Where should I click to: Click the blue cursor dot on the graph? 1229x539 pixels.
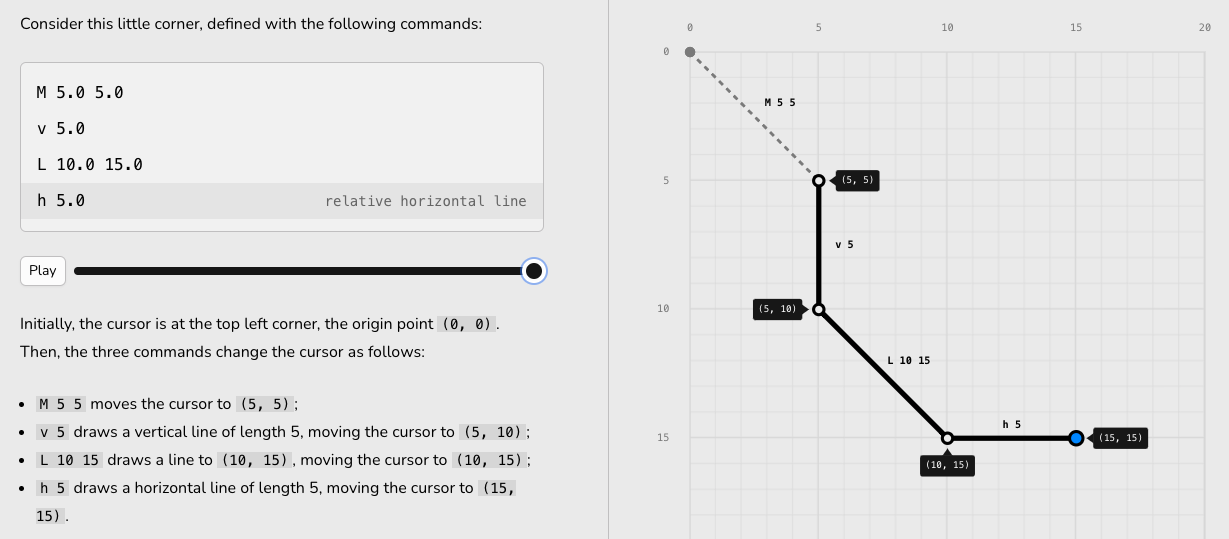click(x=1076, y=438)
